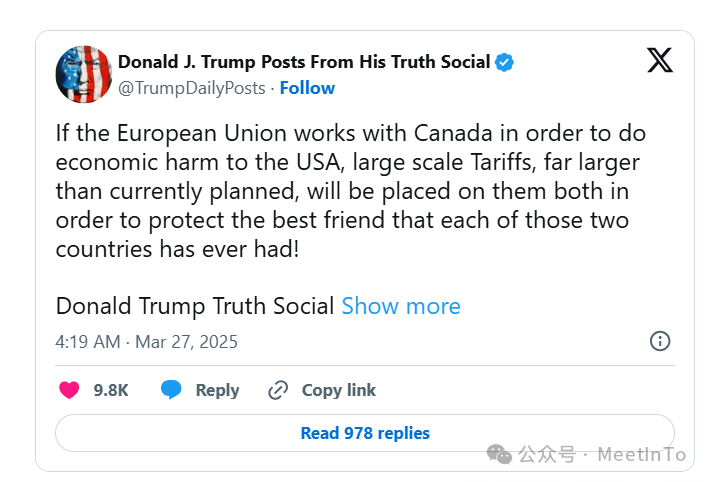Click the @TrumpDailyPosts handle
The width and height of the screenshot is (709, 482).
pyautogui.click(x=192, y=88)
